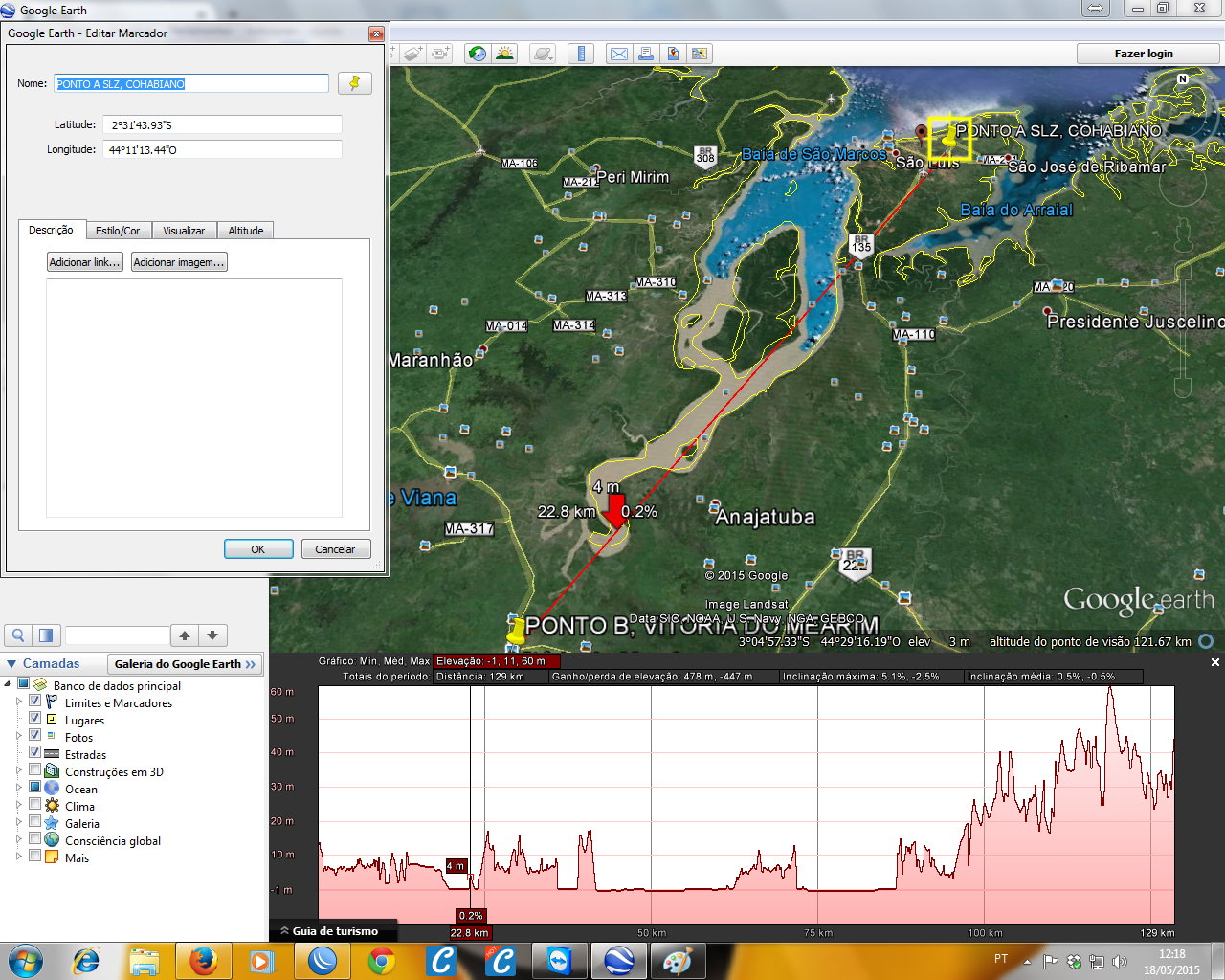1225x980 pixels.
Task: Expand the Construções em 3D node
Action: [19, 771]
